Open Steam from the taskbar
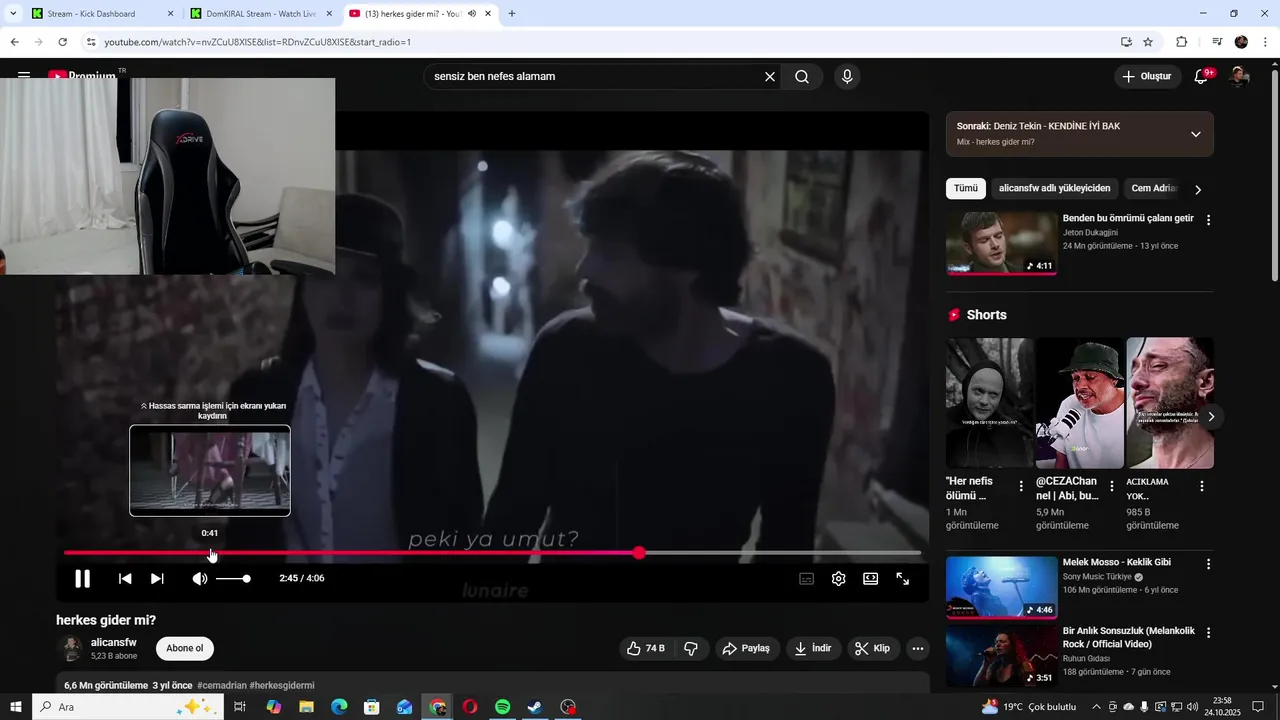 click(x=535, y=707)
